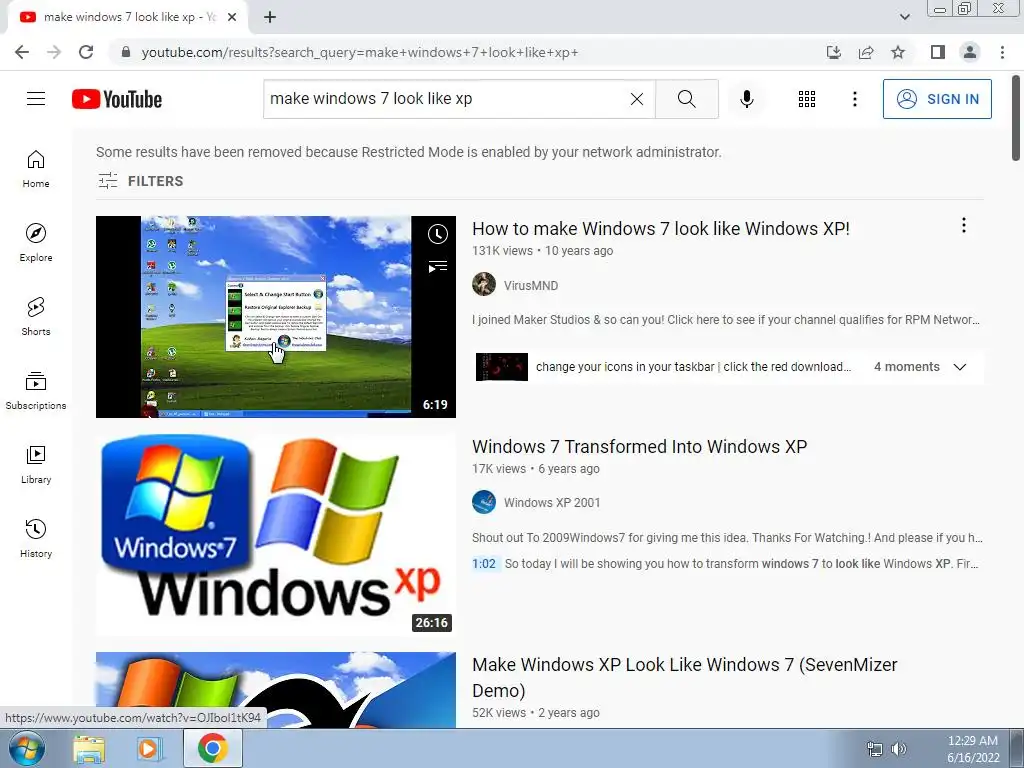
Task: Play the Windows XP logo thumbnail showing 26:16
Action: (276, 535)
